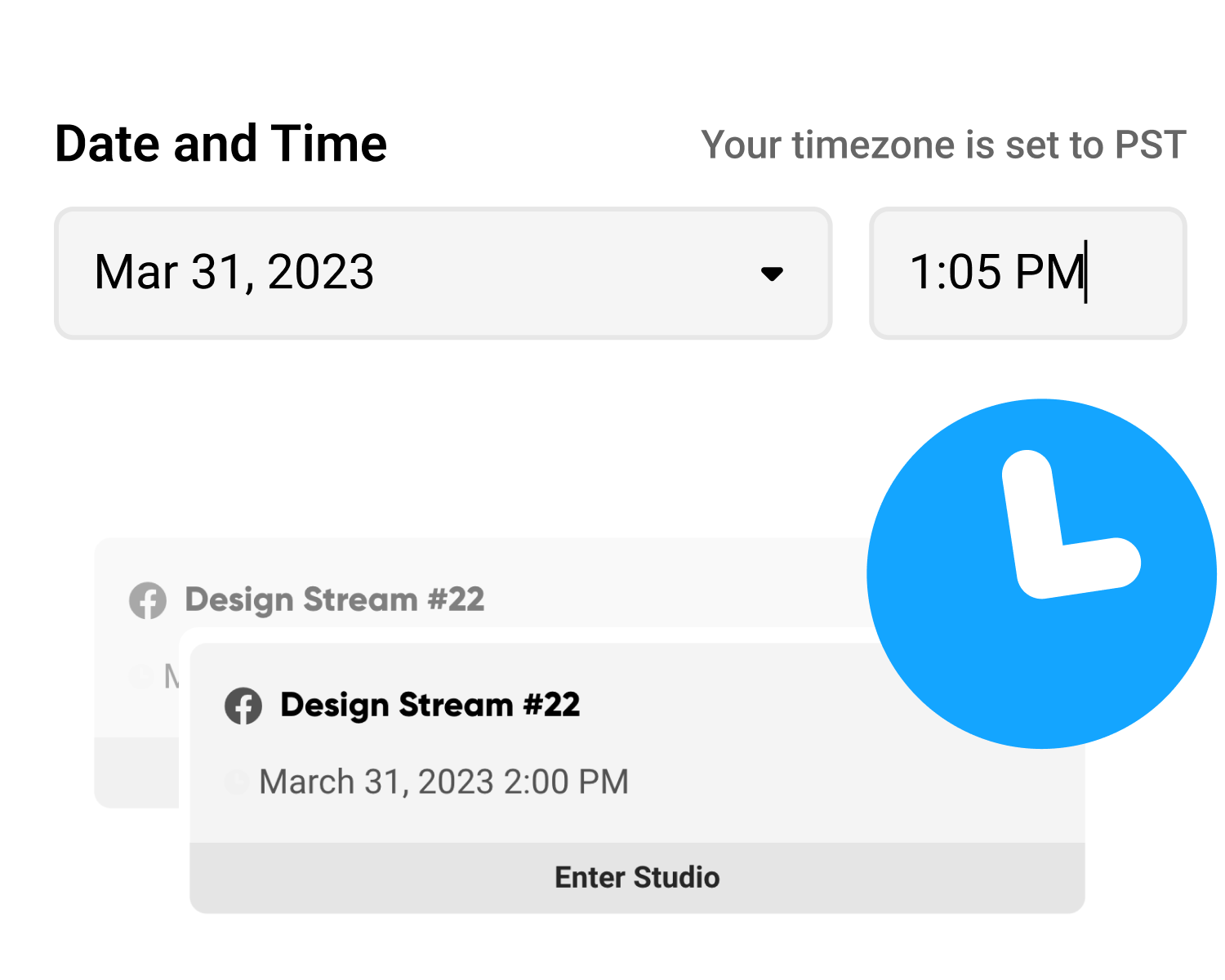Click inside the 1:05 PM time field

point(1027,274)
